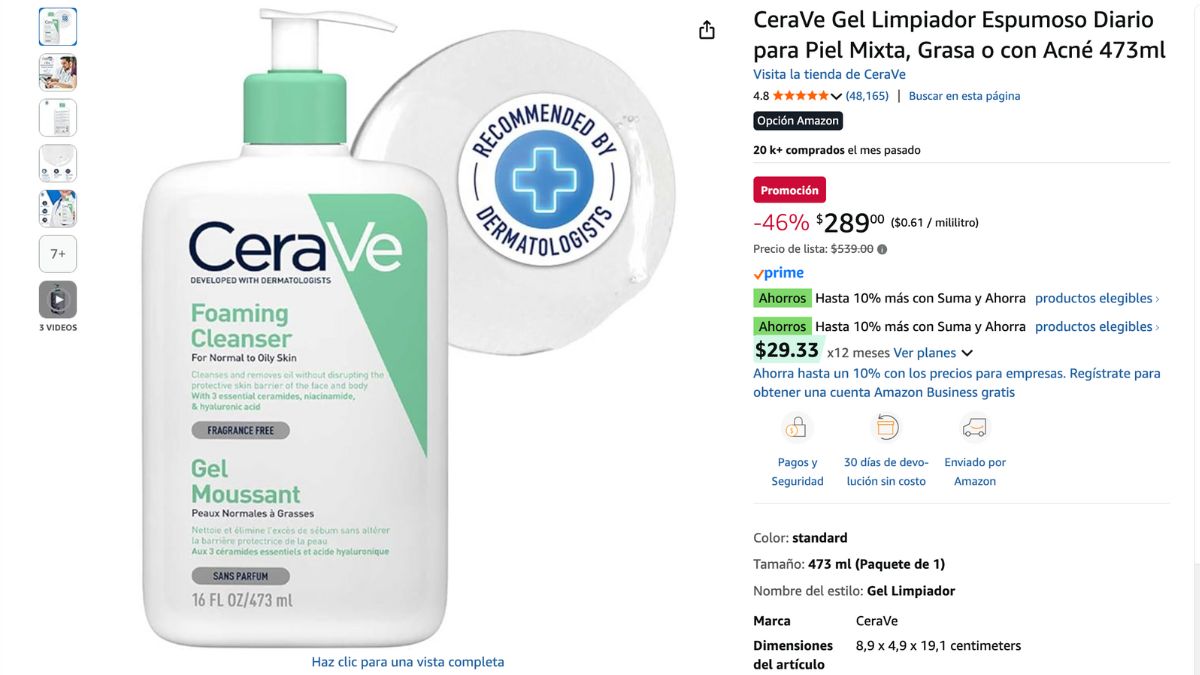Select the first product thumbnail

tap(58, 27)
